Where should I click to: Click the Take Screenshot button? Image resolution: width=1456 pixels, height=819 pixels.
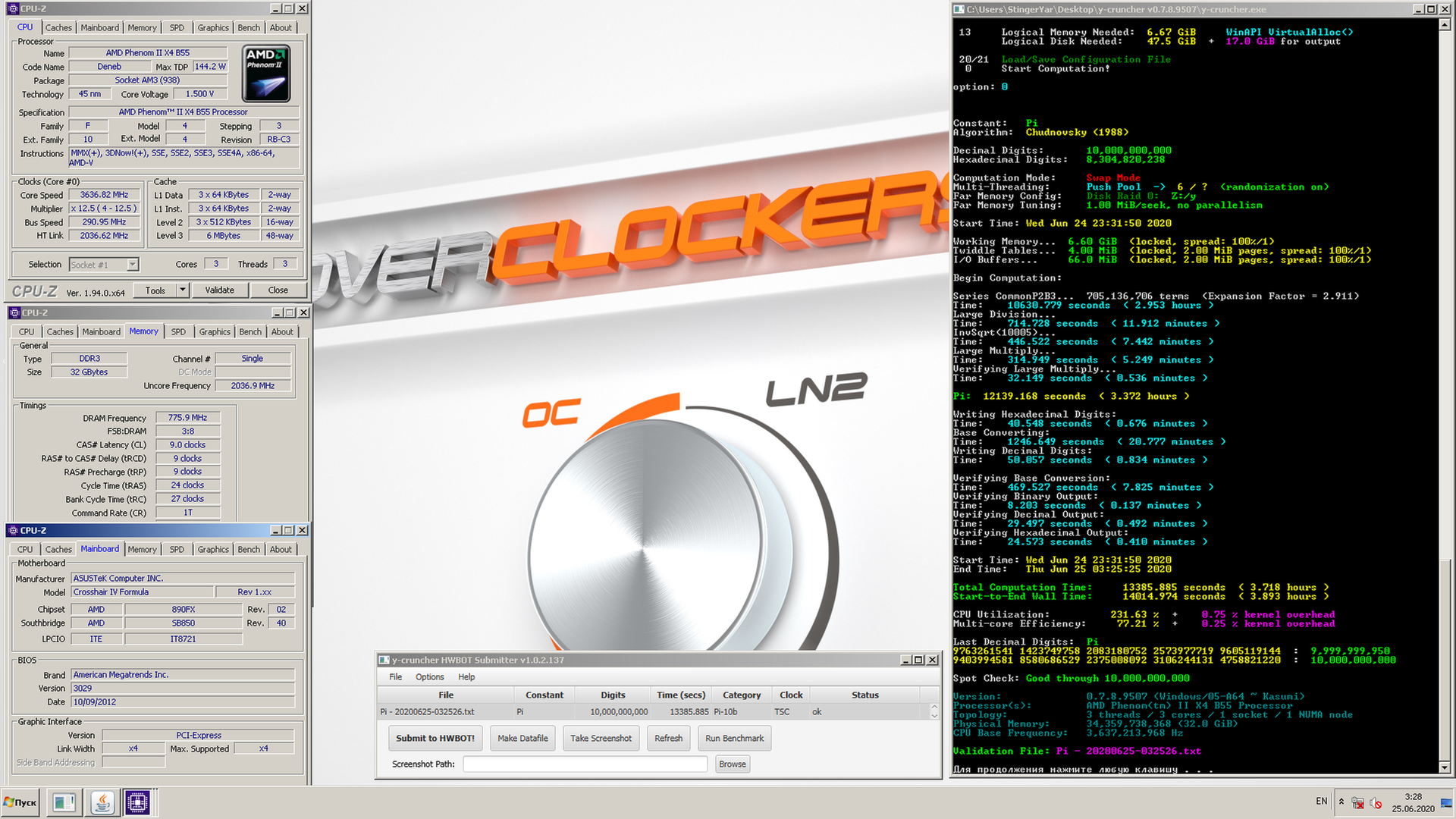pos(601,738)
